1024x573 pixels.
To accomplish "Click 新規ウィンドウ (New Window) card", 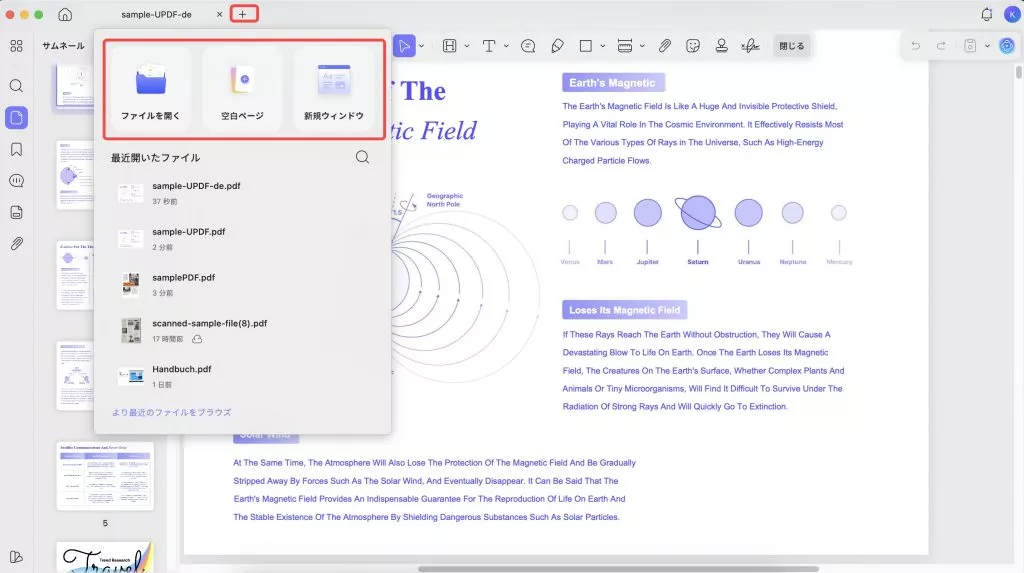I will click(334, 91).
